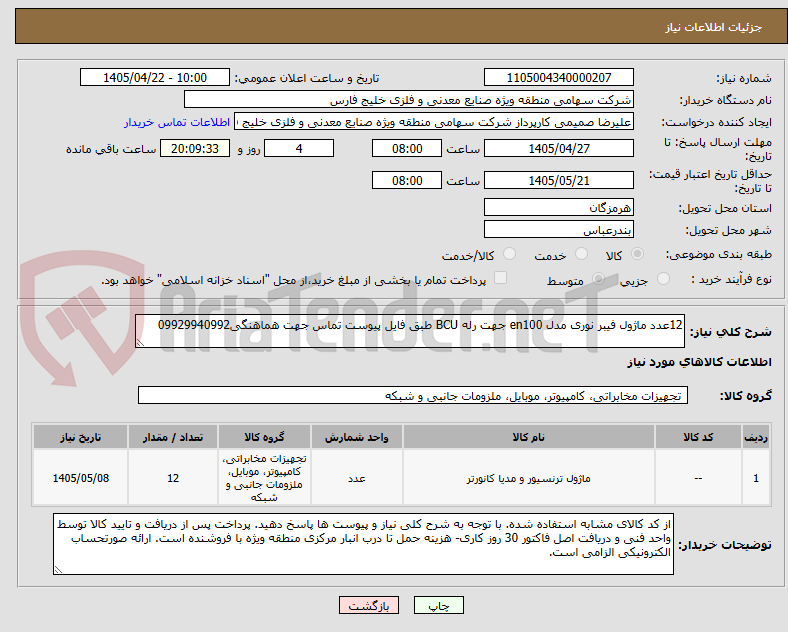This screenshot has height=632, width=788.
Task: Click the quantity cell showing 12
Action: pyautogui.click(x=173, y=478)
